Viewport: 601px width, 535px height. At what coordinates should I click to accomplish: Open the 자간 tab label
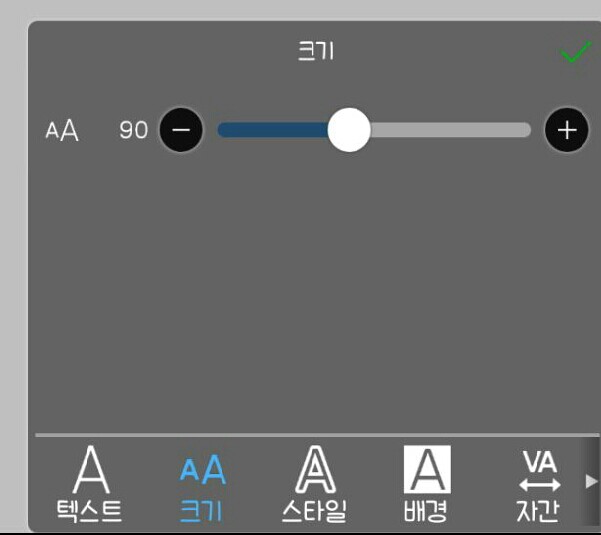tap(538, 512)
